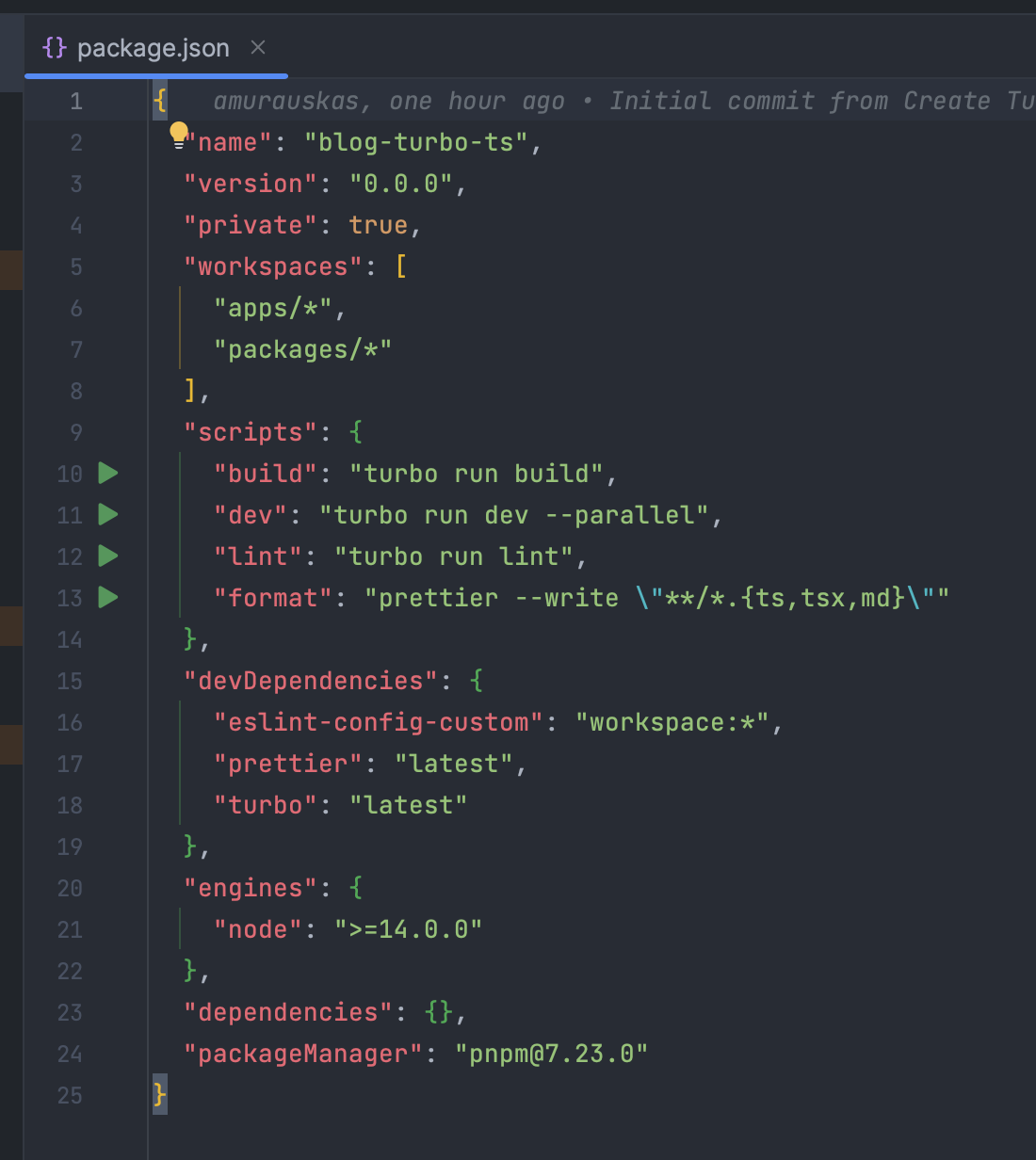Image resolution: width=1036 pixels, height=1160 pixels.
Task: Collapse the scripts object at its opening brace
Action: 356,432
